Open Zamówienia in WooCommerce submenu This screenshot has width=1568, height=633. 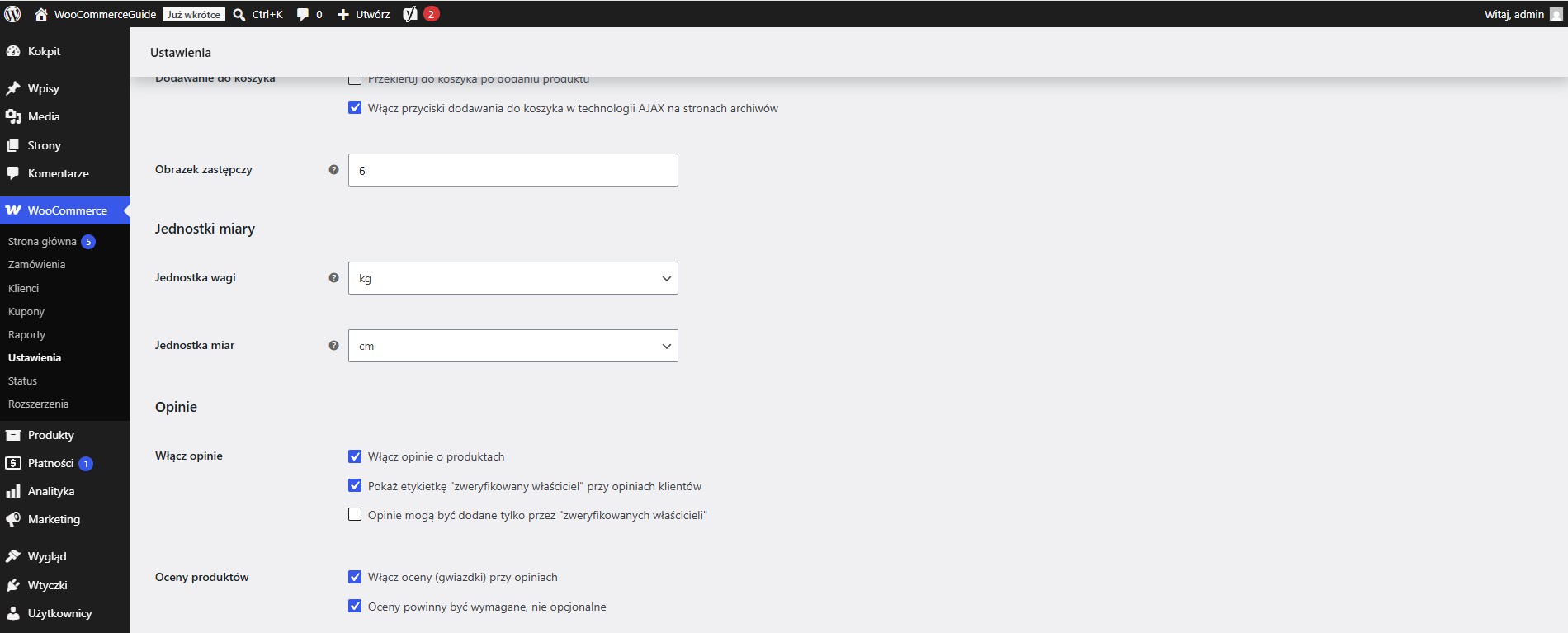(x=36, y=265)
